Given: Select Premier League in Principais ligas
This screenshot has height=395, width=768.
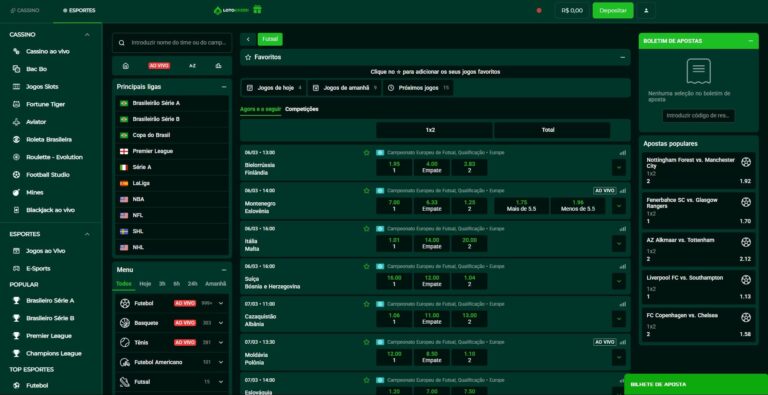Looking at the screenshot, I should [172, 151].
